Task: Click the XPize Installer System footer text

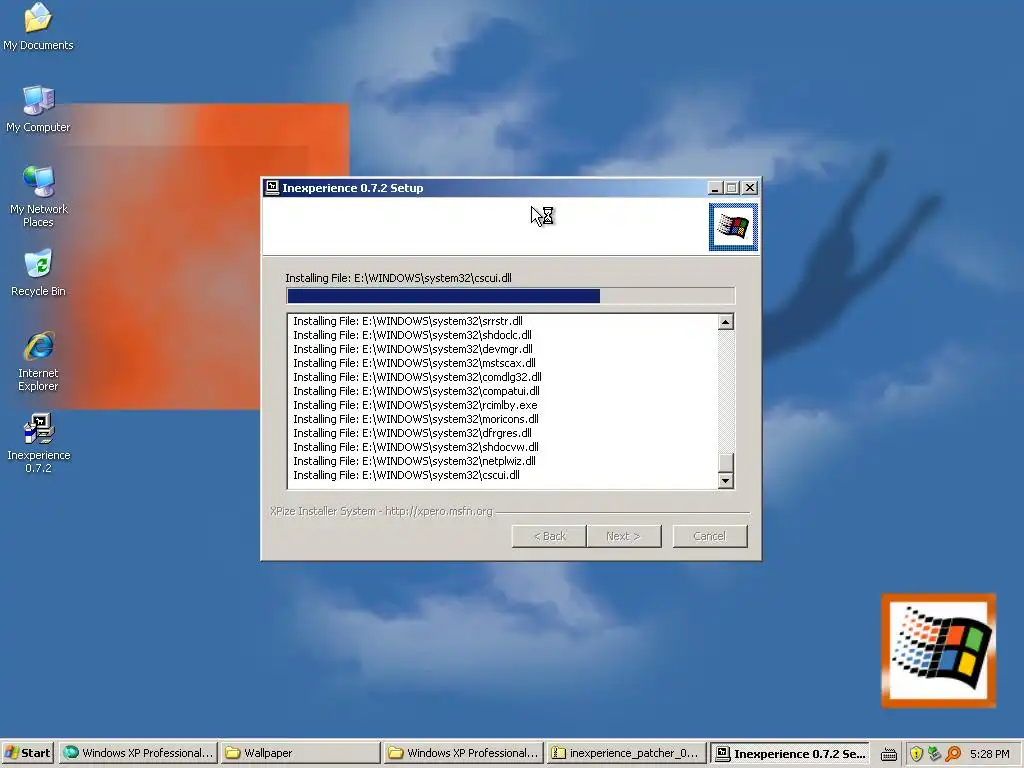Action: click(x=381, y=511)
